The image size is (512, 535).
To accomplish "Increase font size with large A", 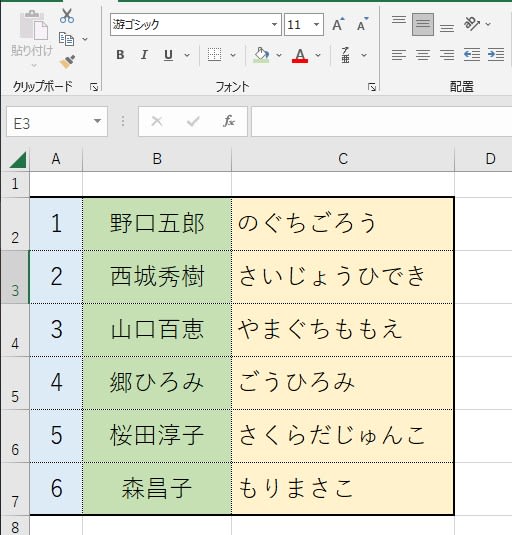I will pyautogui.click(x=338, y=25).
